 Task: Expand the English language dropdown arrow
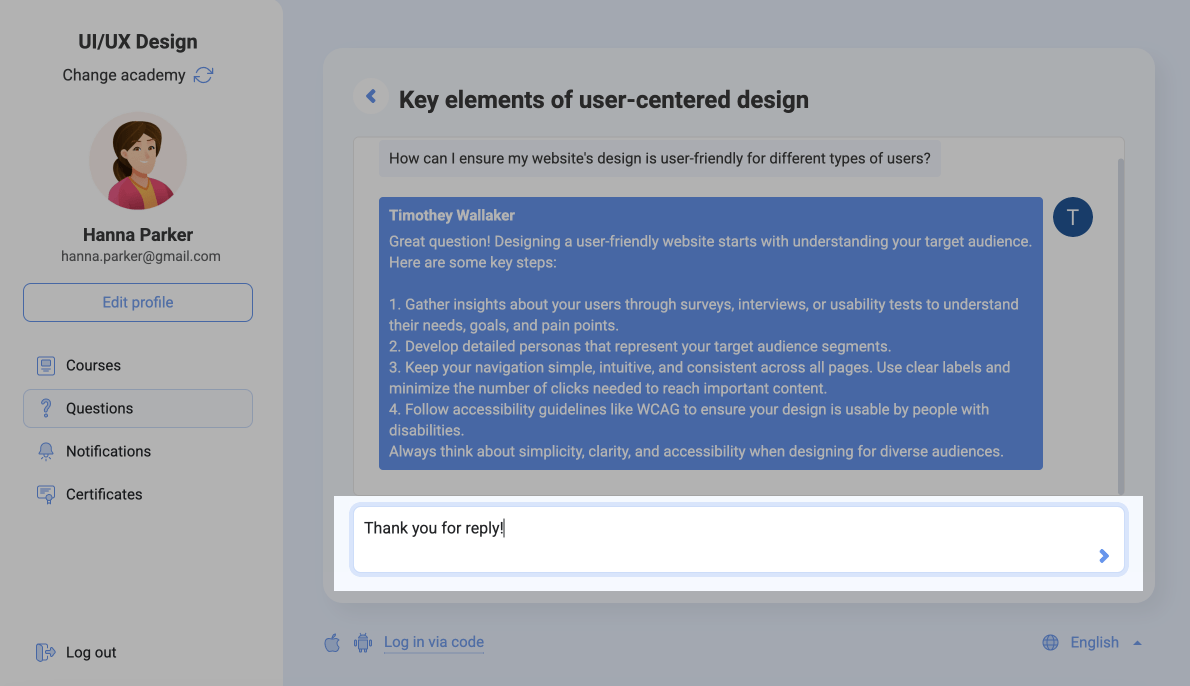(1137, 643)
